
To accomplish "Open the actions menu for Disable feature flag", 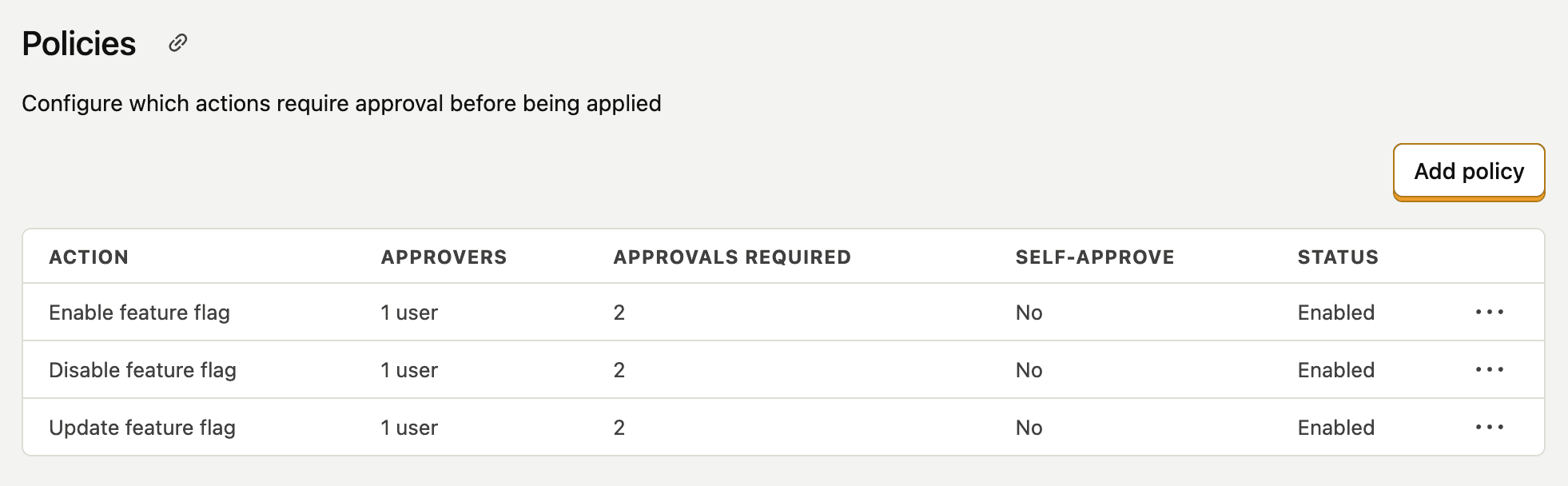I will click(1490, 369).
